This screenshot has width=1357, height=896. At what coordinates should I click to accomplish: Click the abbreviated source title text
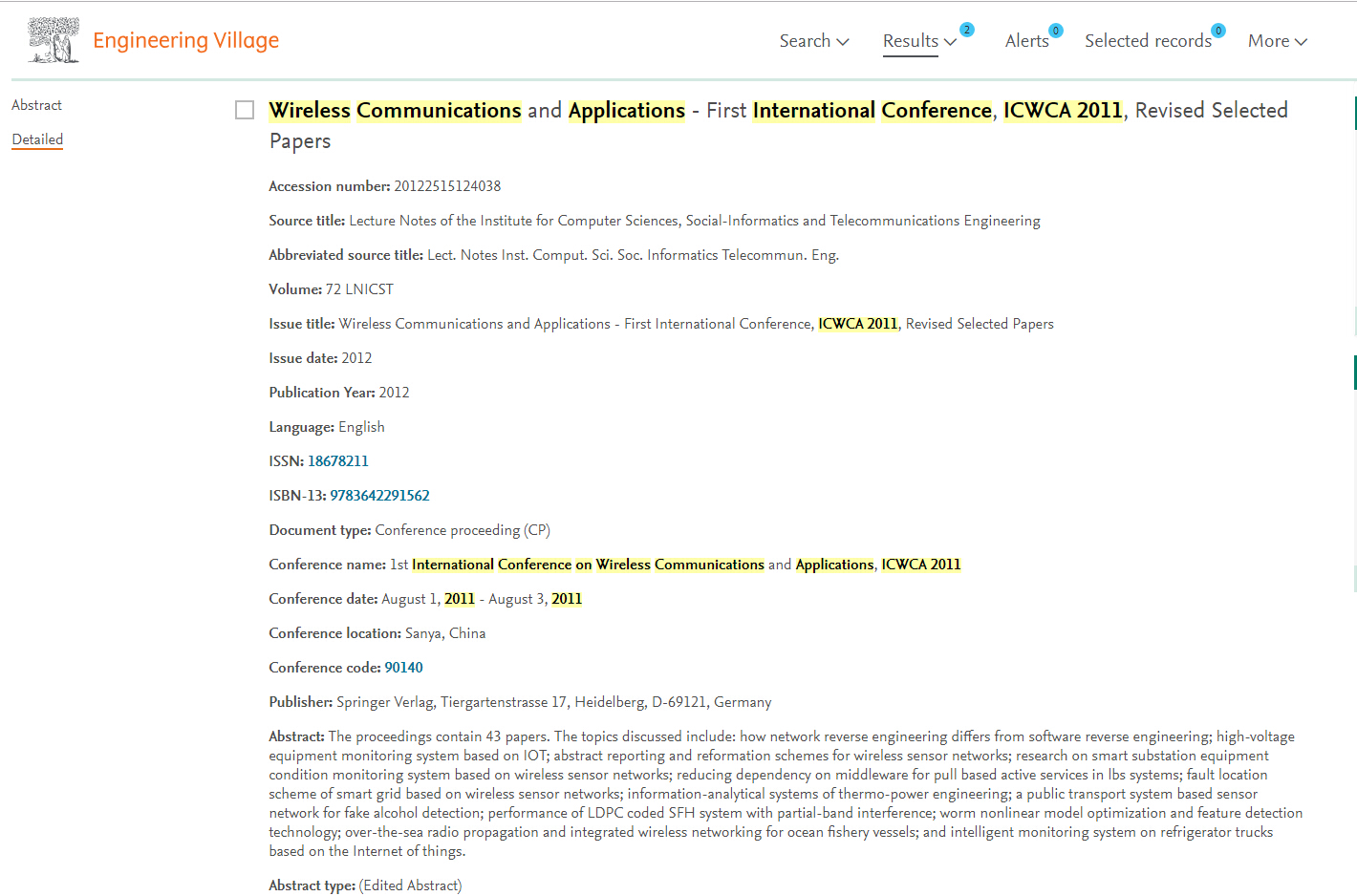click(633, 255)
